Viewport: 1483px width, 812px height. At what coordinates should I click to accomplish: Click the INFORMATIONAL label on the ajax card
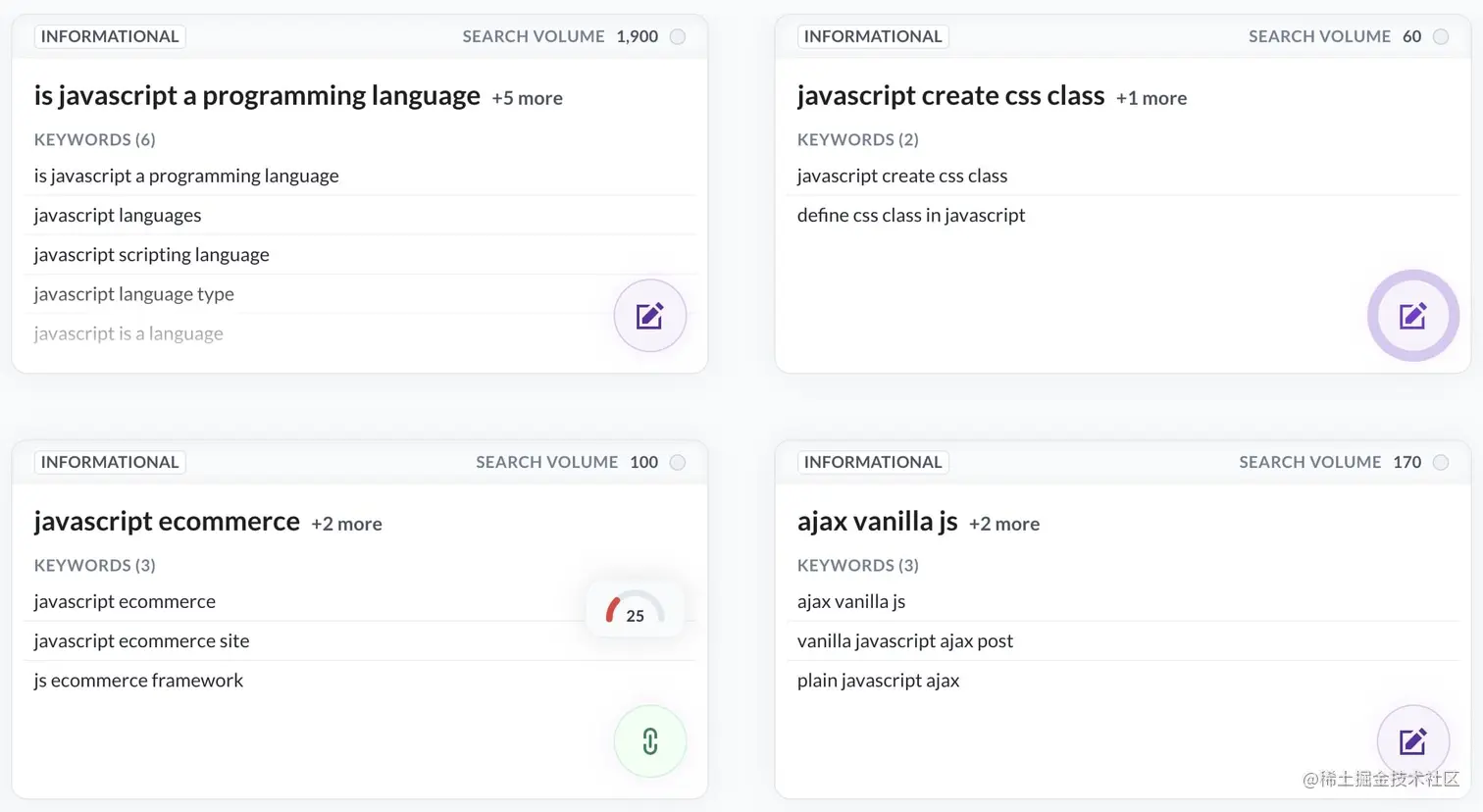click(x=873, y=462)
